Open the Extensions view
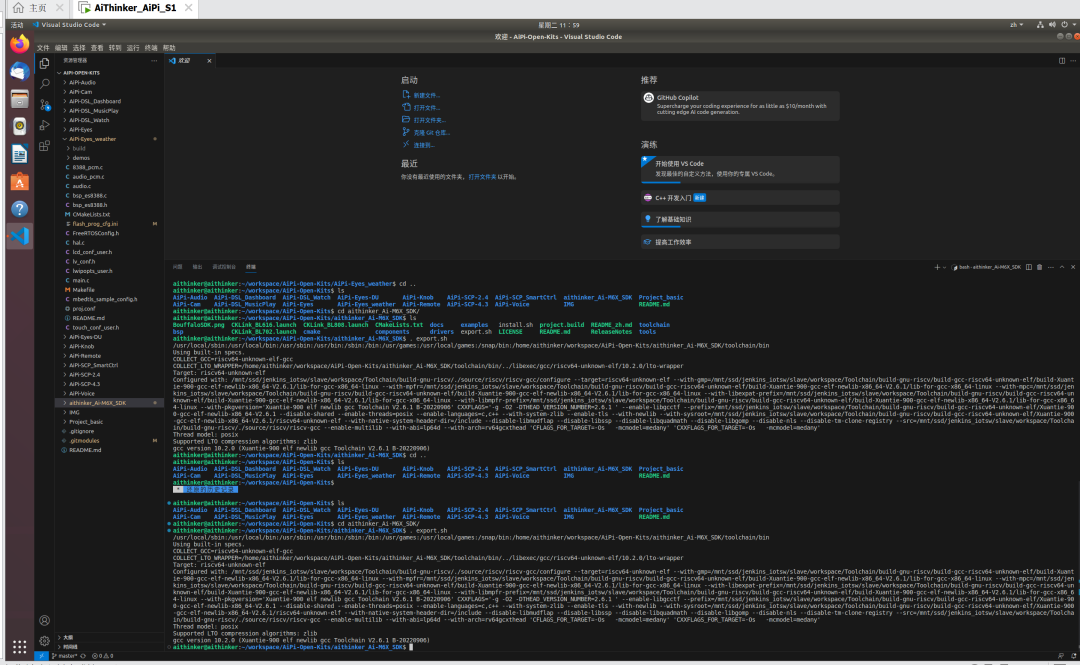 45,146
